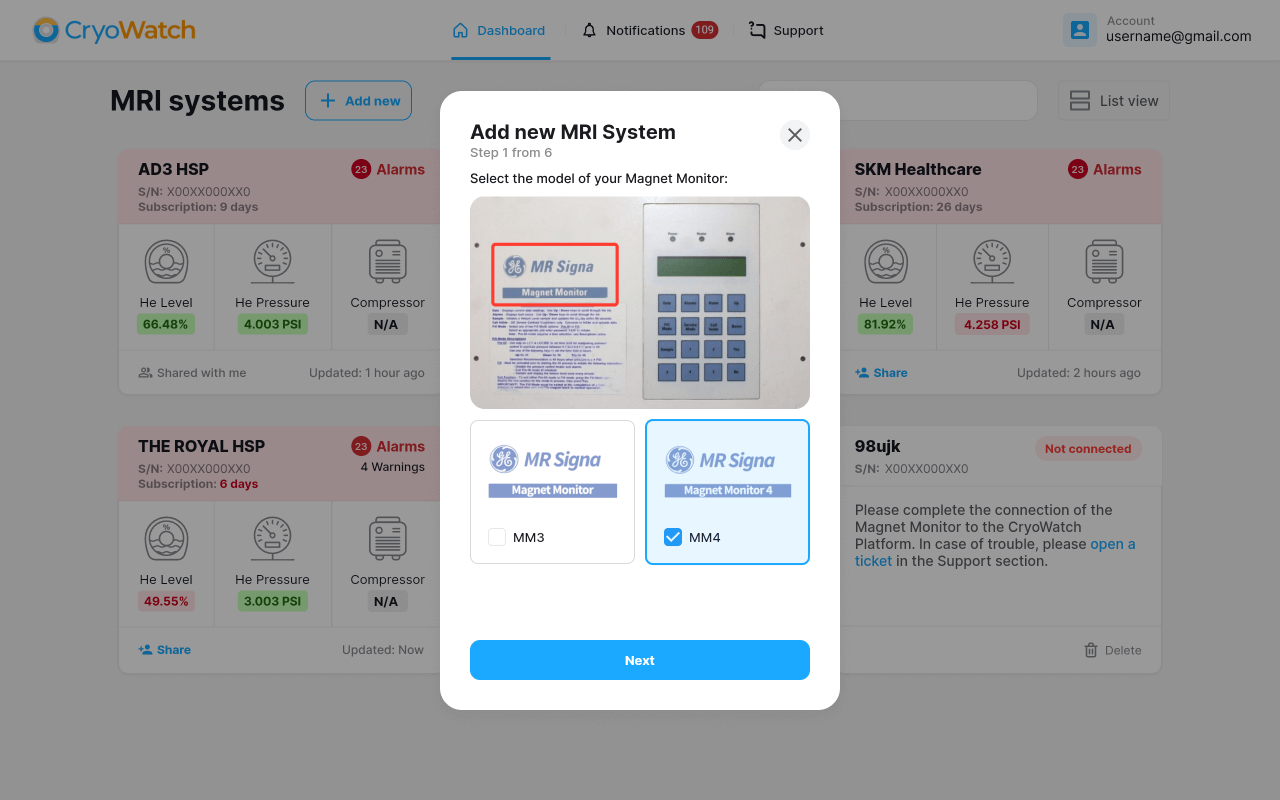Click AD3 HSP He Level icon

click(166, 262)
